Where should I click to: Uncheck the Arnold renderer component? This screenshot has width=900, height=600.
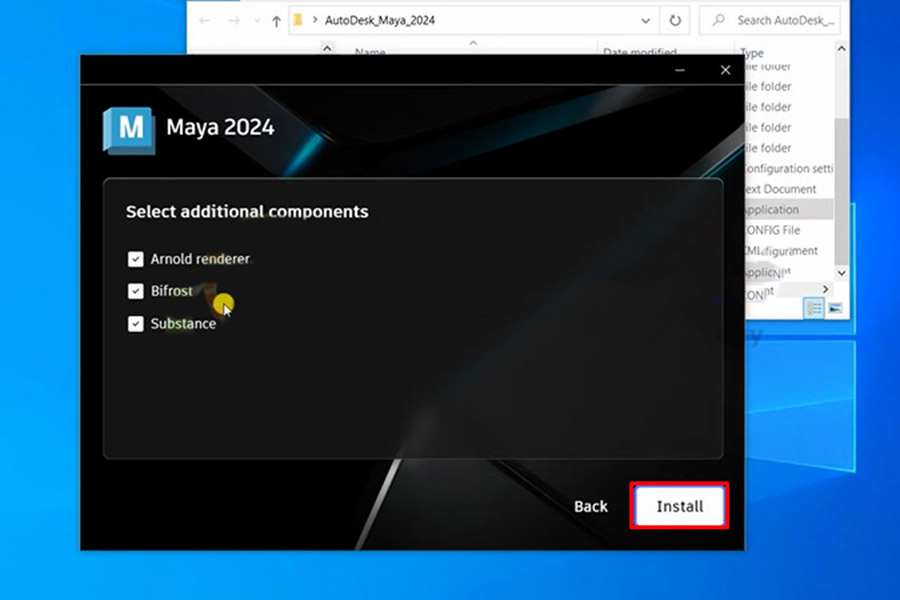click(135, 258)
